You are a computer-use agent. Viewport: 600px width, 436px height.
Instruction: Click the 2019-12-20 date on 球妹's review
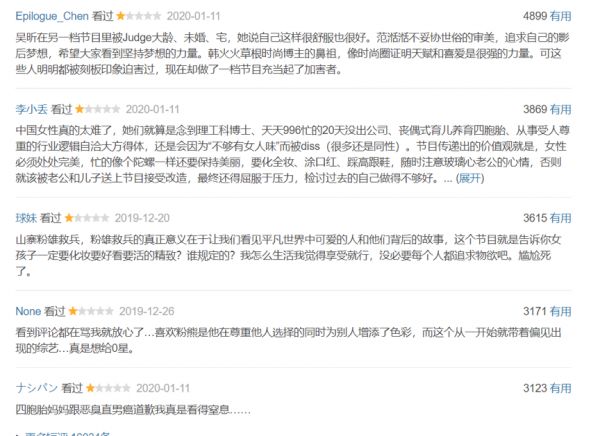(142, 218)
